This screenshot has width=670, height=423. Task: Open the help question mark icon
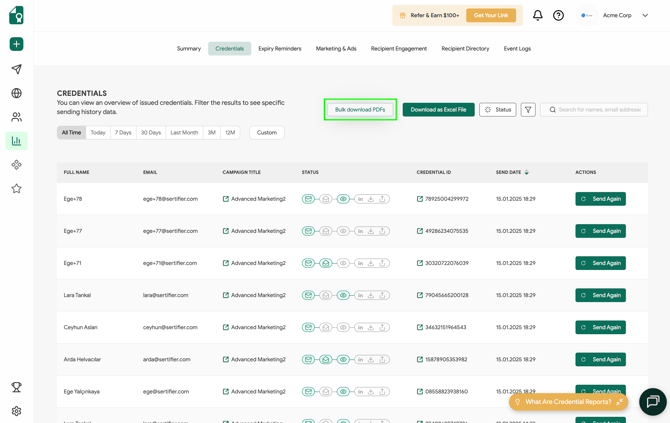(558, 16)
